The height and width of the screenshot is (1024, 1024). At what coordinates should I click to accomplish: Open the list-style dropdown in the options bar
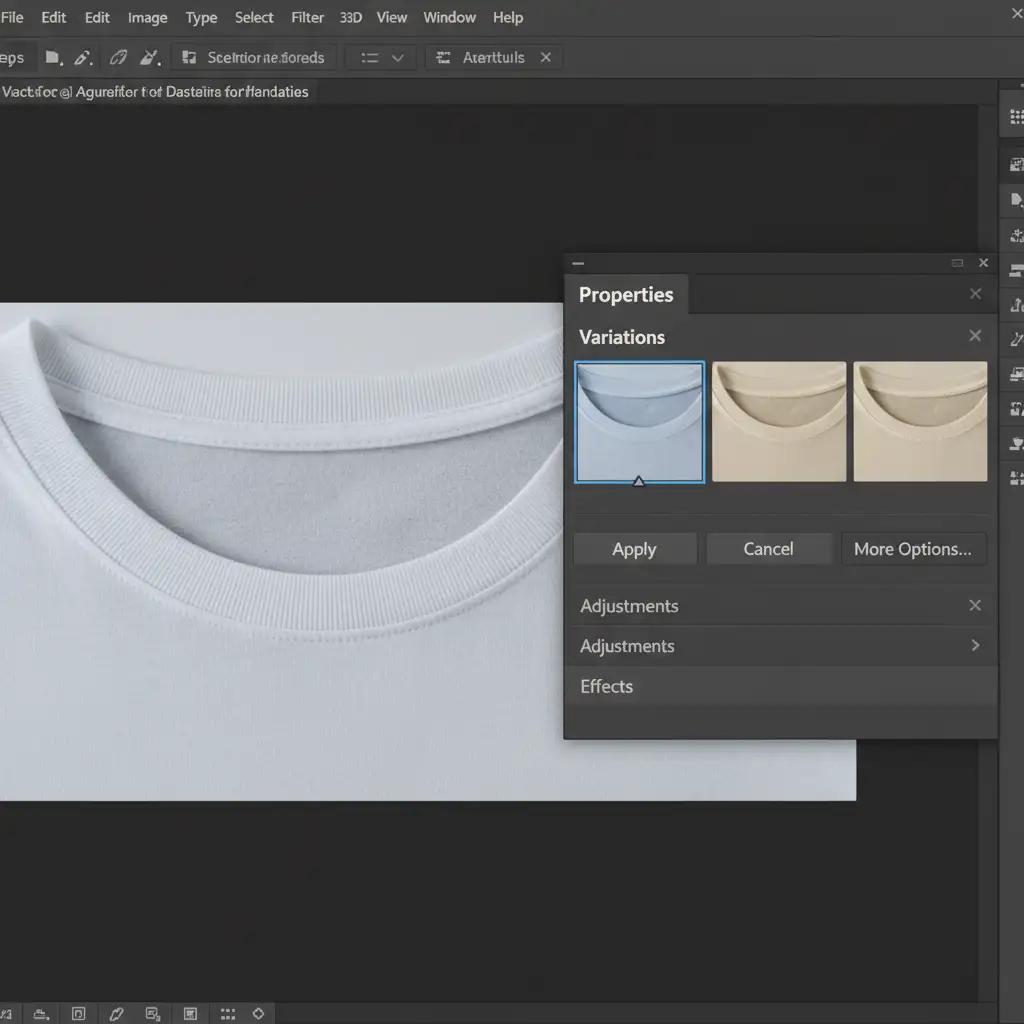382,58
